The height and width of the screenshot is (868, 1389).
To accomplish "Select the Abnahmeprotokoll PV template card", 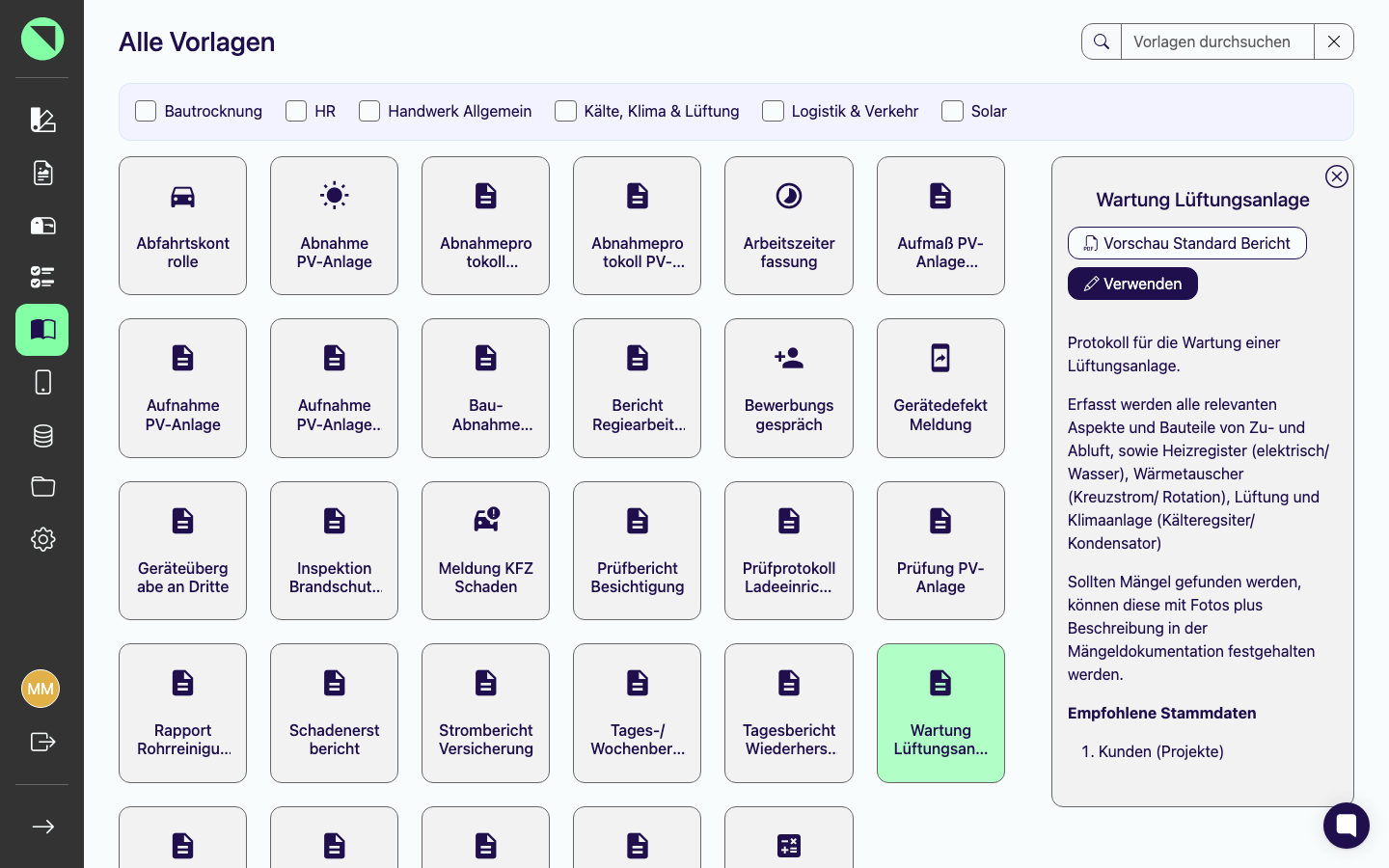I will [637, 226].
